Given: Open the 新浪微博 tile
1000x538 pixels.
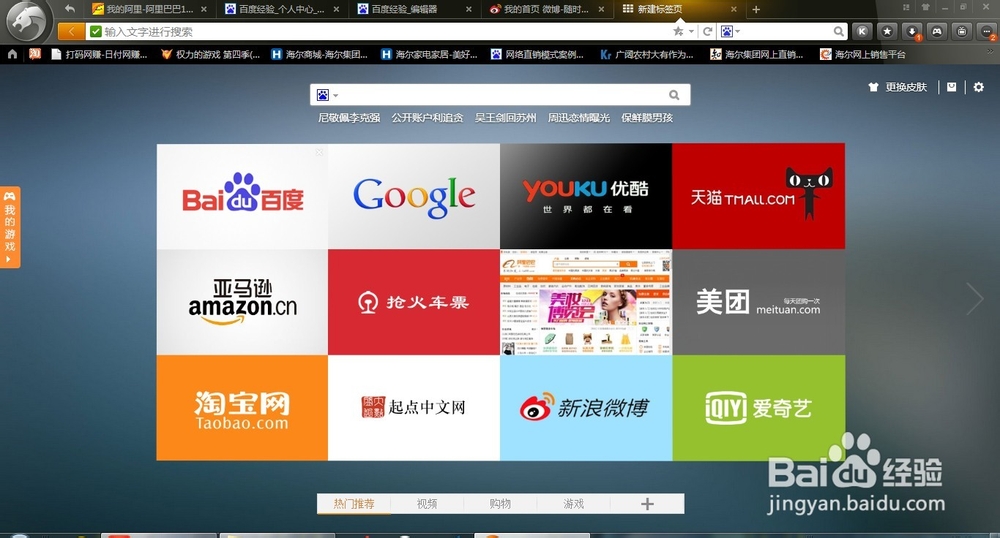Looking at the screenshot, I should pyautogui.click(x=586, y=408).
